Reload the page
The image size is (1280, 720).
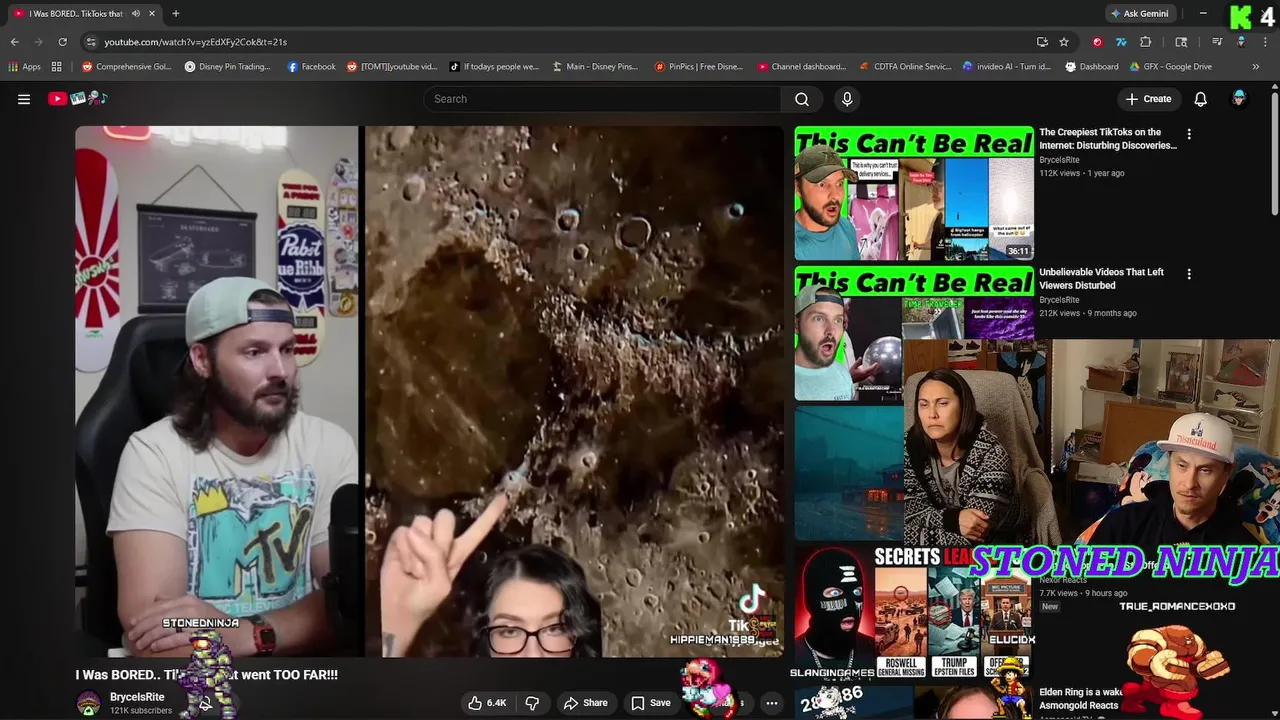pyautogui.click(x=62, y=42)
